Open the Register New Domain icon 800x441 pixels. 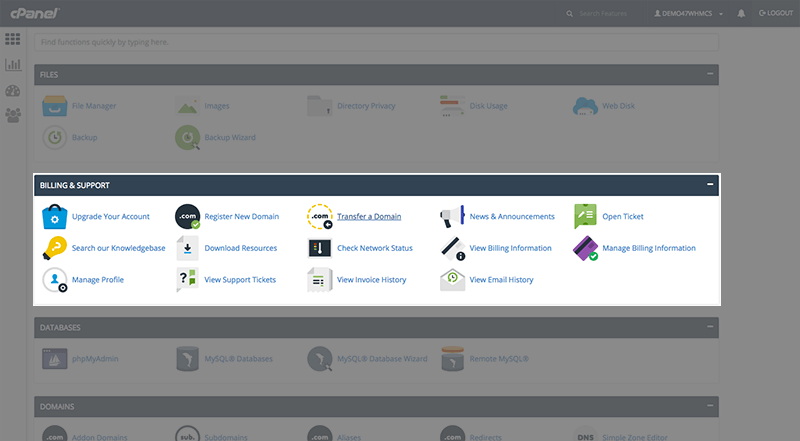(x=187, y=216)
